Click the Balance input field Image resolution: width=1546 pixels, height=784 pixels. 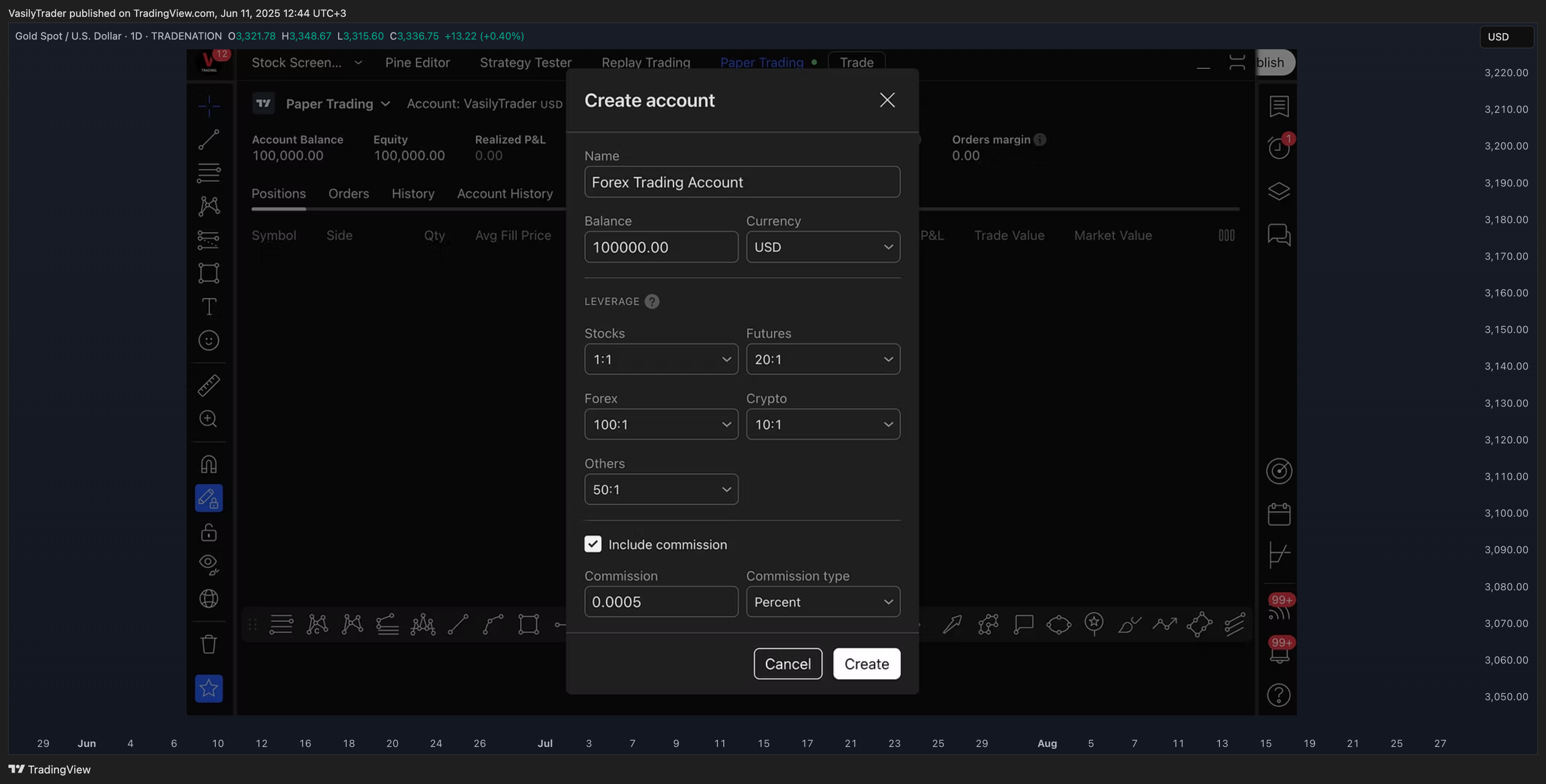661,247
